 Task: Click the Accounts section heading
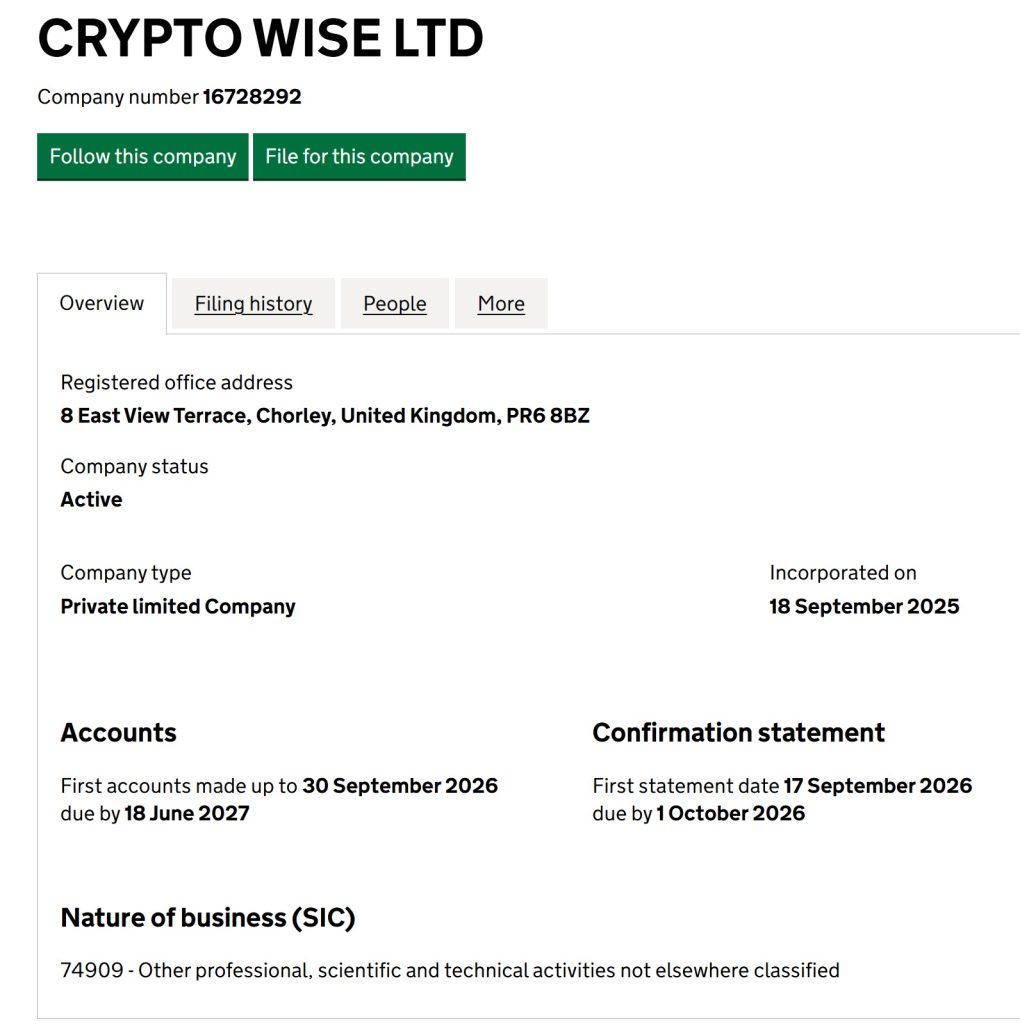pyautogui.click(x=118, y=733)
